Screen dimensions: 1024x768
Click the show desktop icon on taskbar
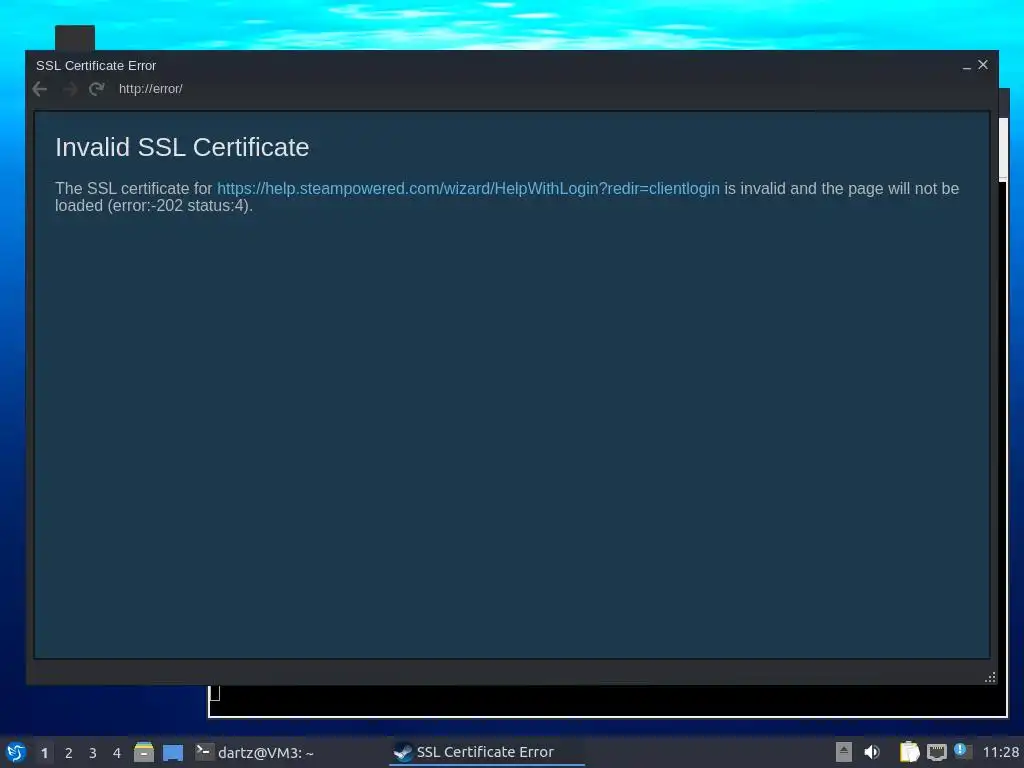click(x=172, y=752)
